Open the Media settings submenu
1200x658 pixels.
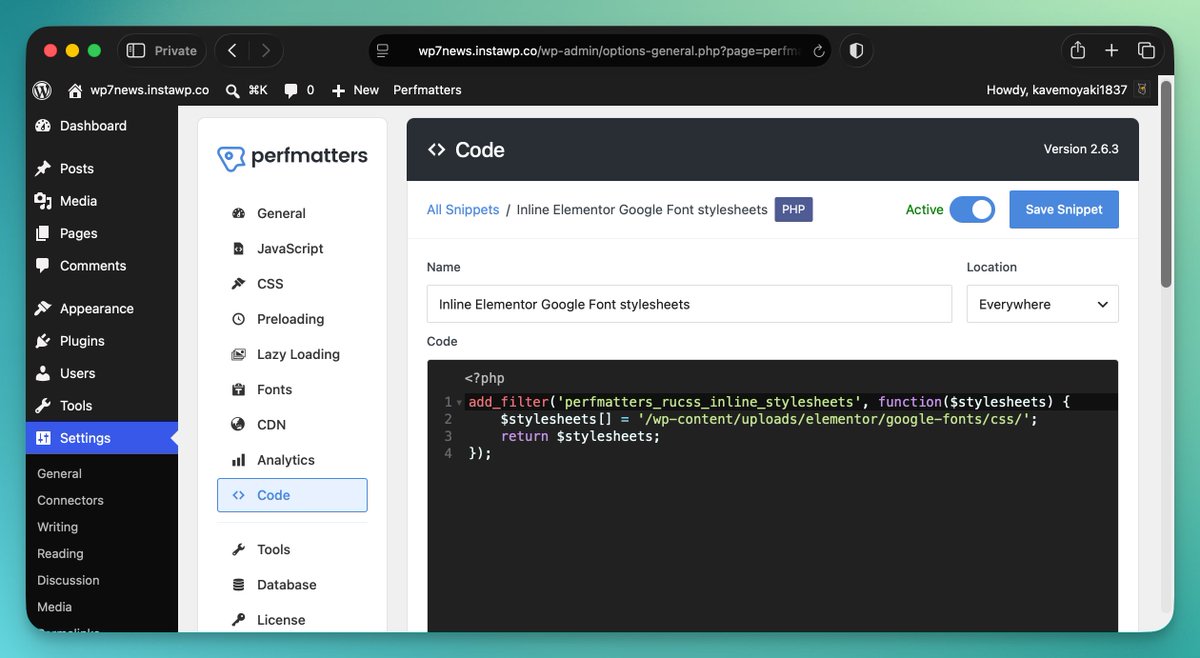coord(54,607)
